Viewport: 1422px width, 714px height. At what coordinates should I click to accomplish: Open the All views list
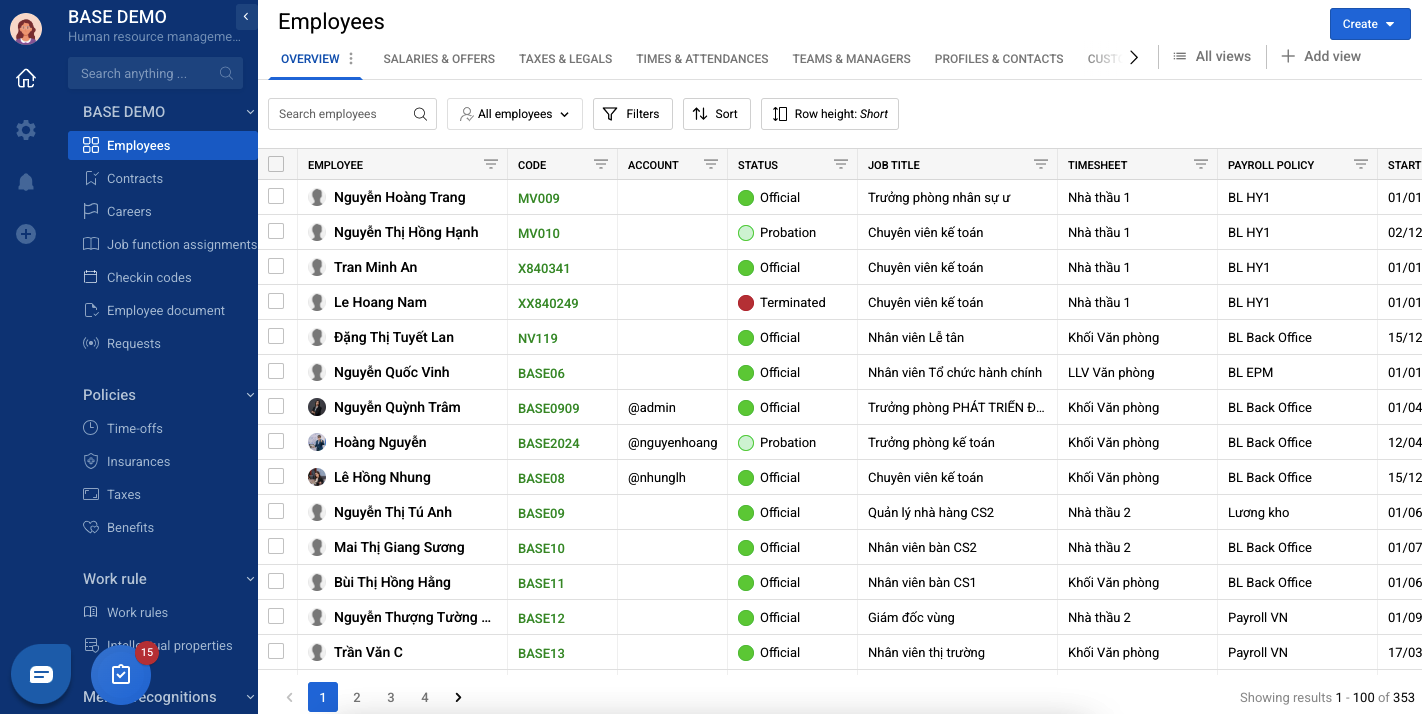[1212, 56]
